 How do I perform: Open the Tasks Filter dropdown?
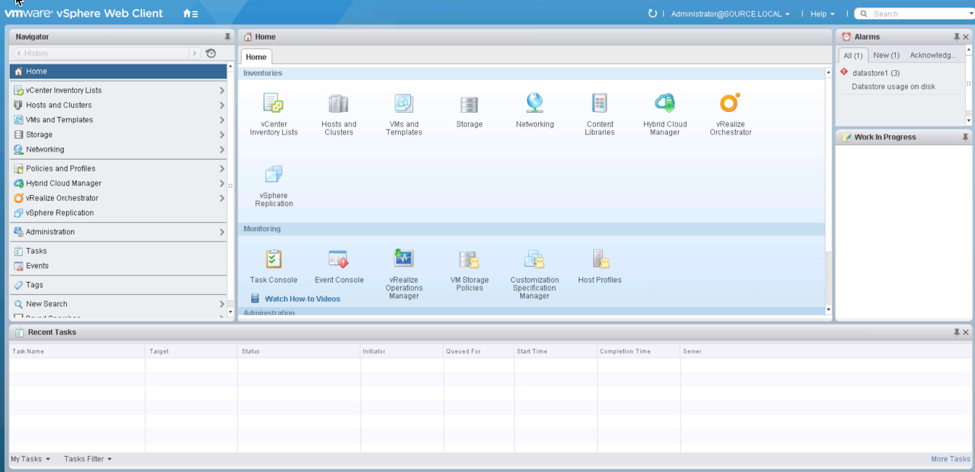88,459
